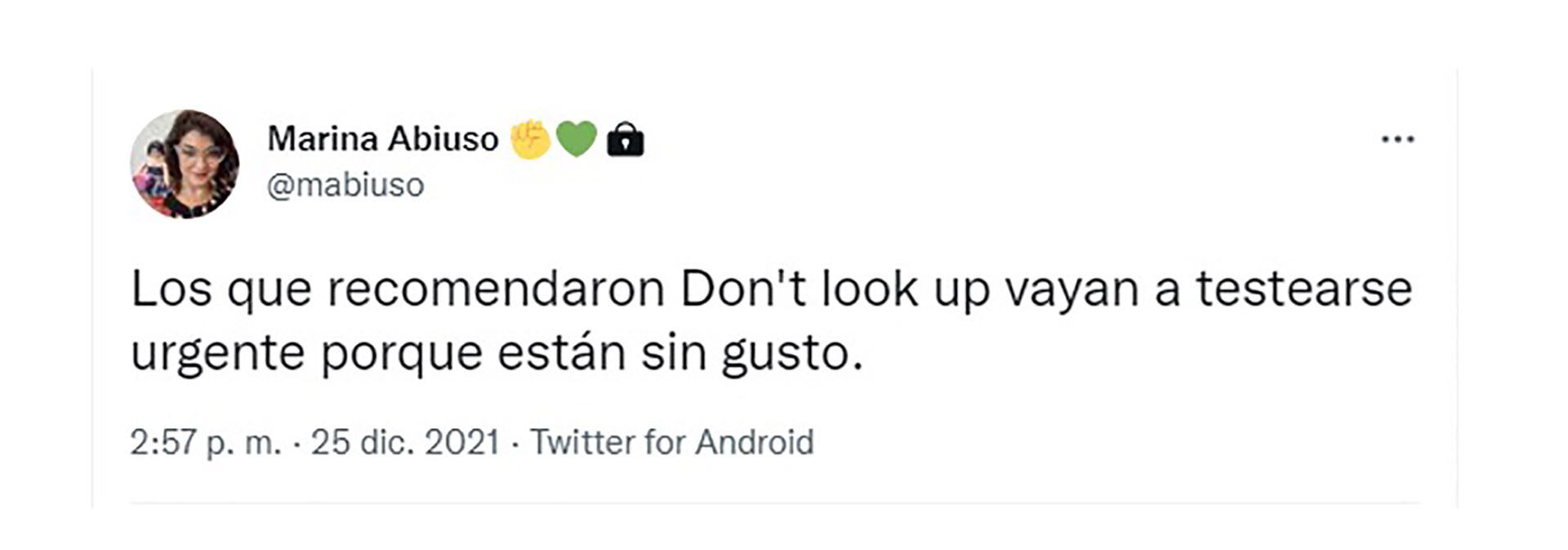Screen dimensions: 1568x550
Task: Click Marina Abiuso's profile avatar
Action: [x=185, y=163]
